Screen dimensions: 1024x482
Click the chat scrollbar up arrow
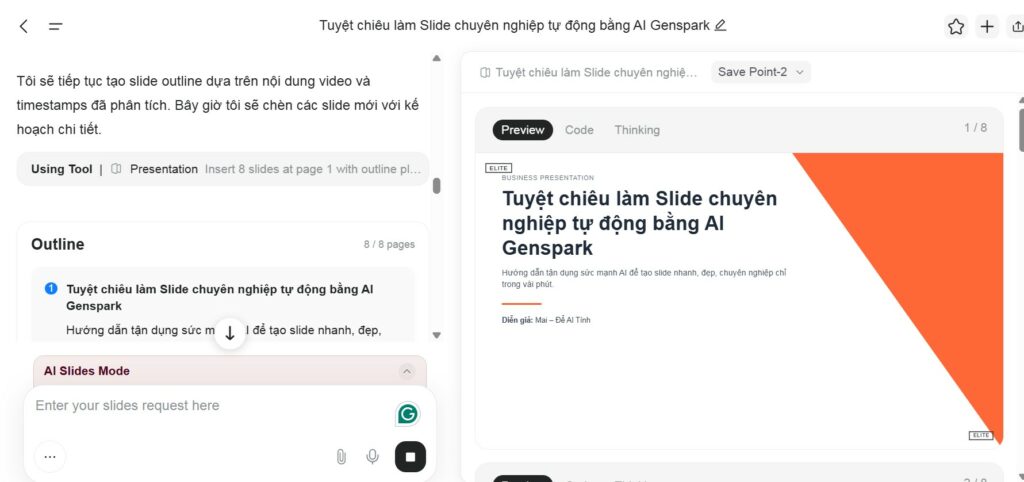436,58
